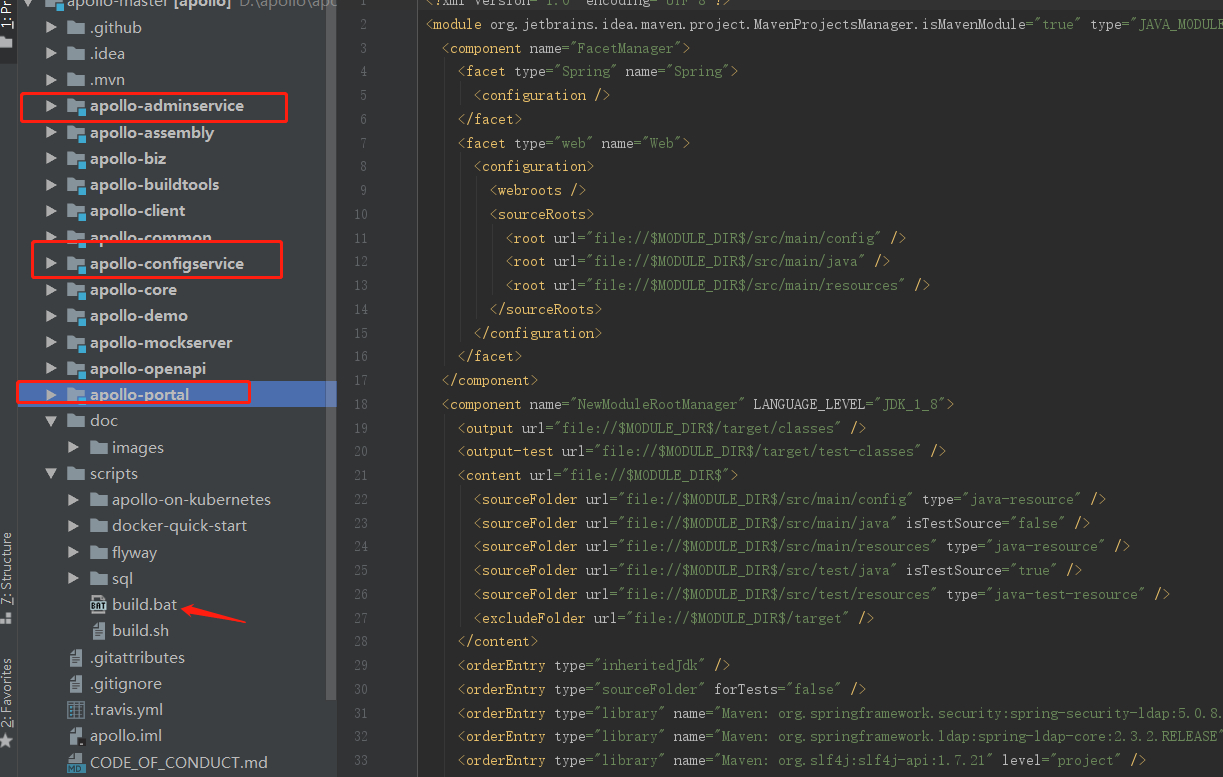The height and width of the screenshot is (777, 1223).
Task: Select the docker-quick-start folder name
Action: tap(179, 526)
